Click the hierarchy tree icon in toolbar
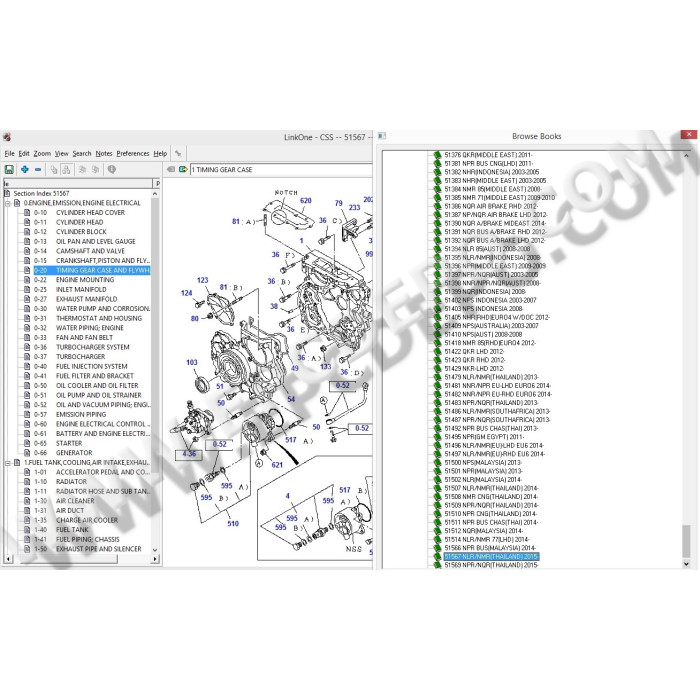Viewport: 700px width, 700px height. (67, 170)
